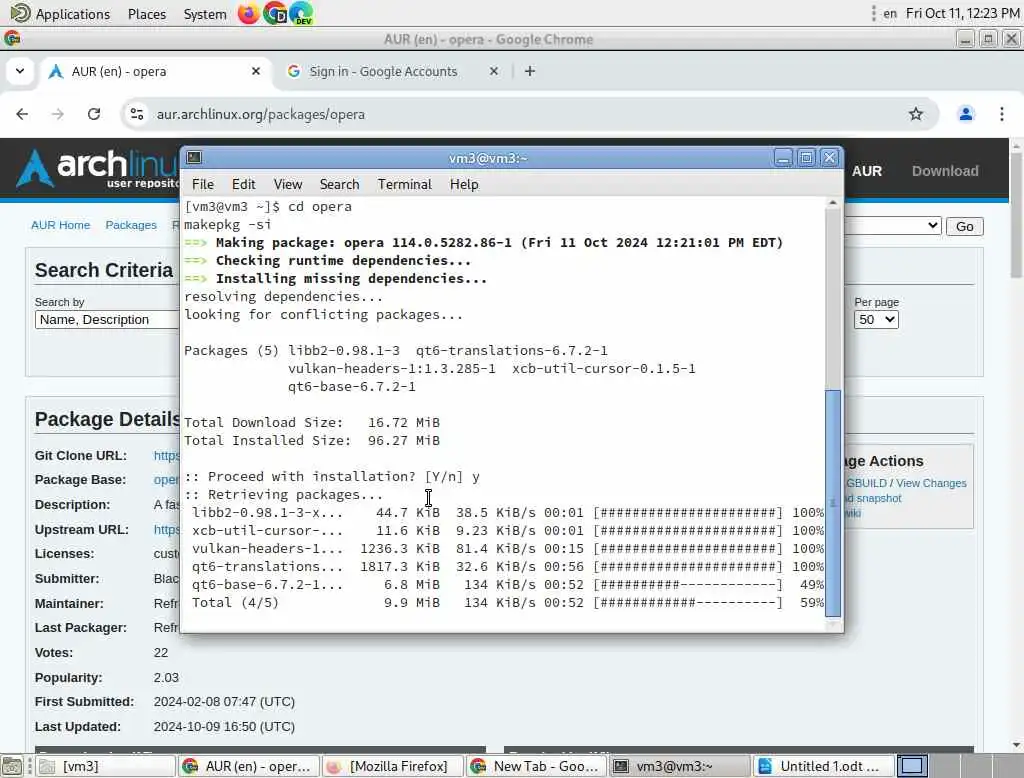The width and height of the screenshot is (1024, 778).
Task: Open the View Changes link
Action: tap(931, 483)
